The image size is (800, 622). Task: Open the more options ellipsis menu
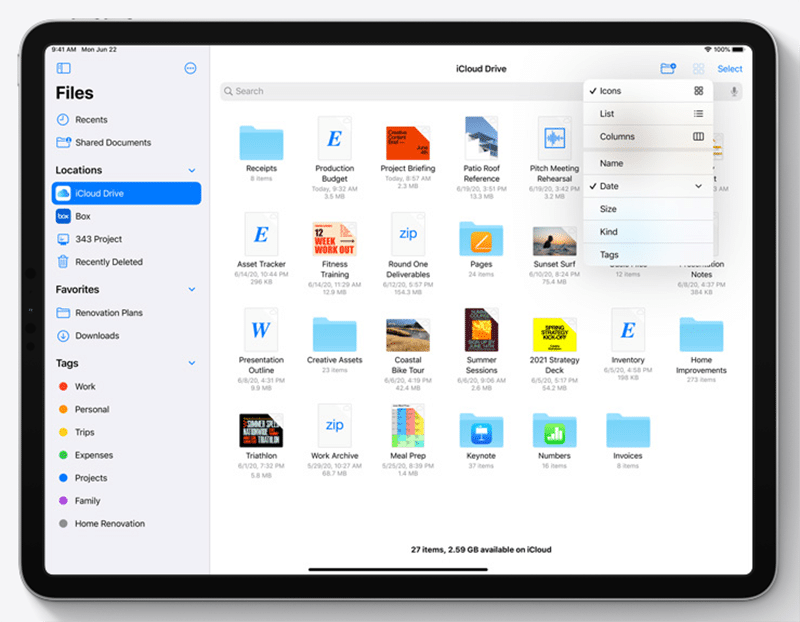point(191,68)
